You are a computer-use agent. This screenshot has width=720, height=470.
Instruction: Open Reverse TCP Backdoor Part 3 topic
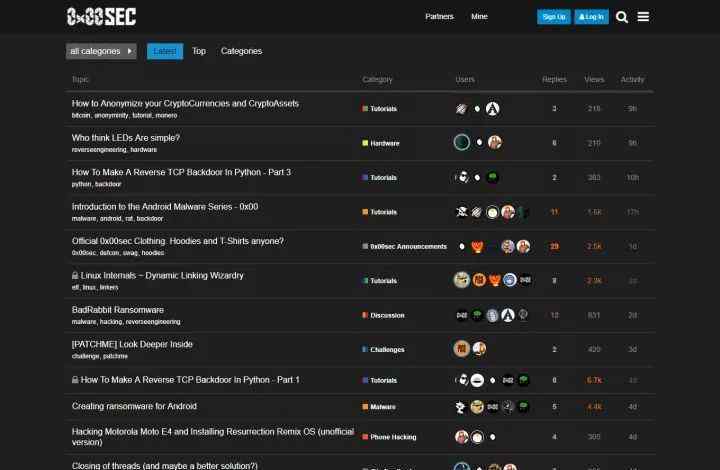181,172
